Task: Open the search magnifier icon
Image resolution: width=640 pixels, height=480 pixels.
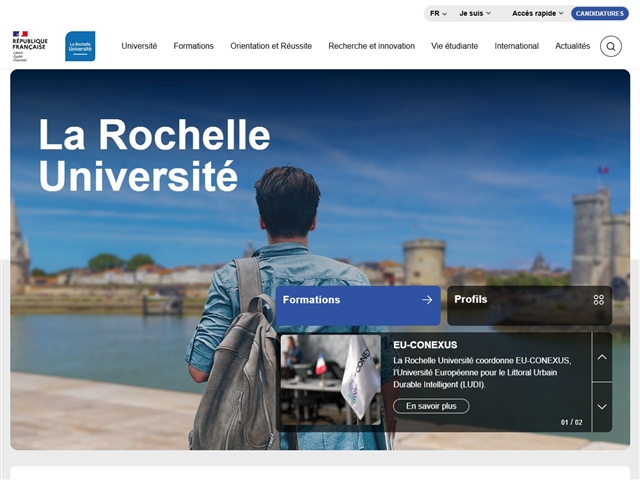Action: 611,46
